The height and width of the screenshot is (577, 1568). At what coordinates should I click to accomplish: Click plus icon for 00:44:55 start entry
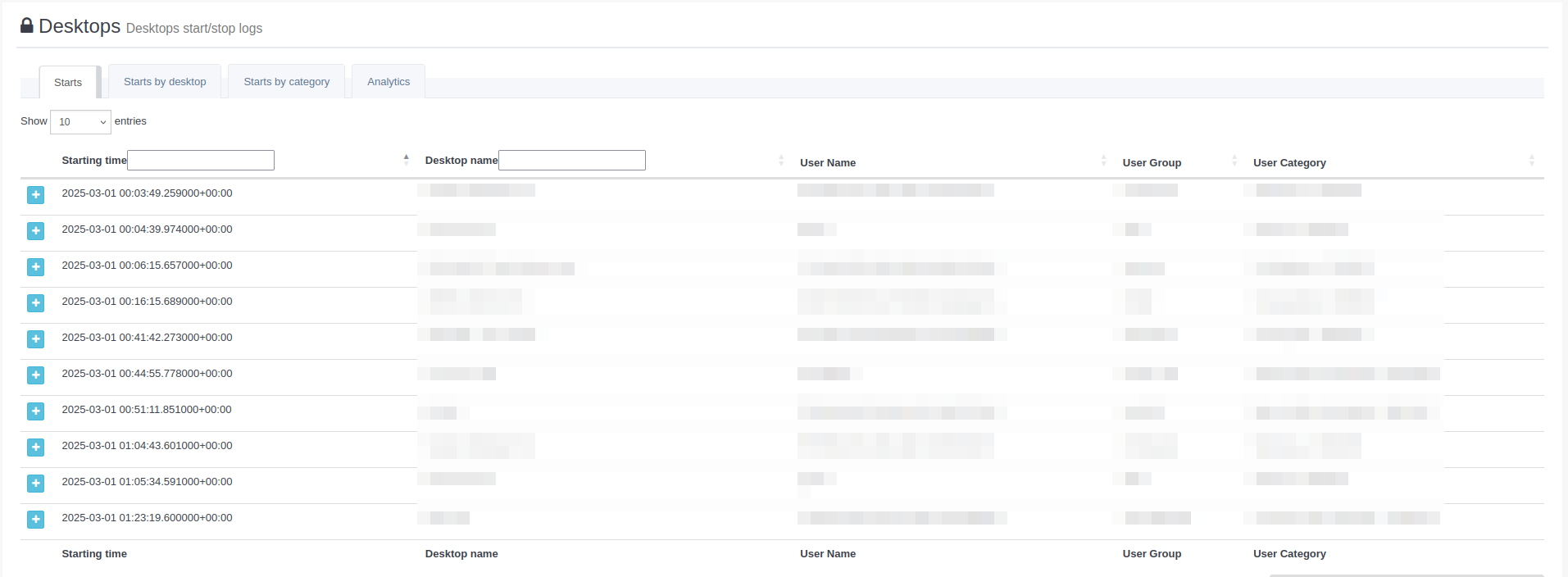(35, 375)
